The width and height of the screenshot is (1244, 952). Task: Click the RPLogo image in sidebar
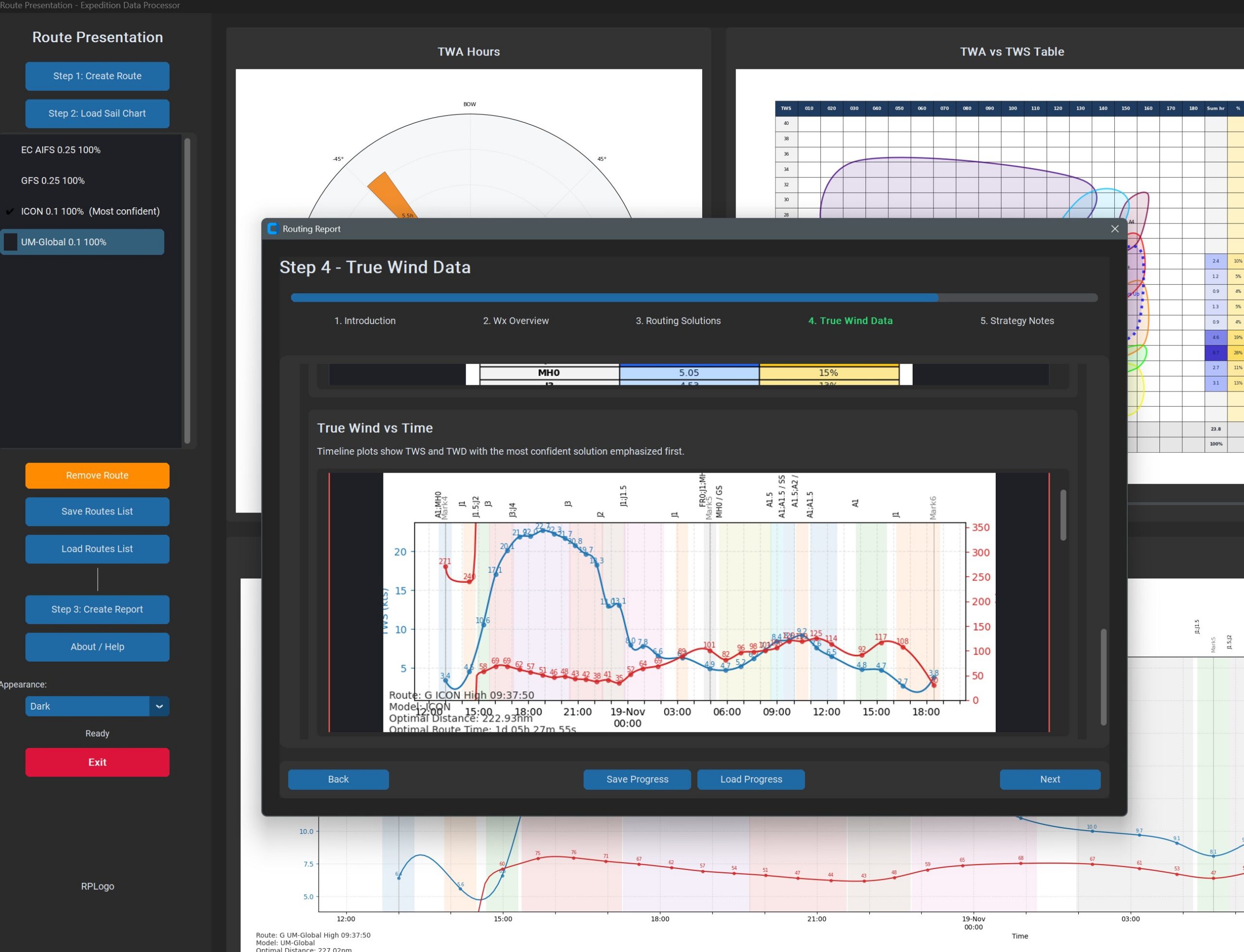click(x=97, y=886)
